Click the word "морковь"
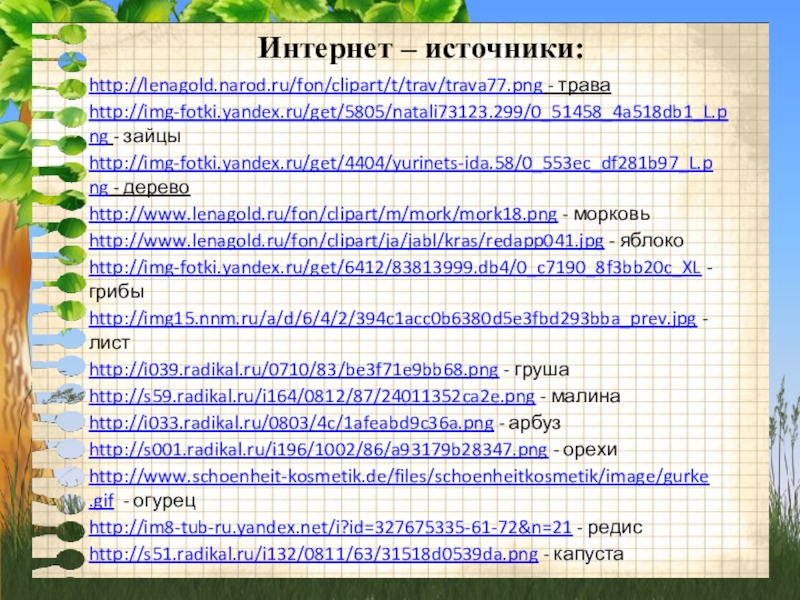The width and height of the screenshot is (800, 600). [612, 213]
